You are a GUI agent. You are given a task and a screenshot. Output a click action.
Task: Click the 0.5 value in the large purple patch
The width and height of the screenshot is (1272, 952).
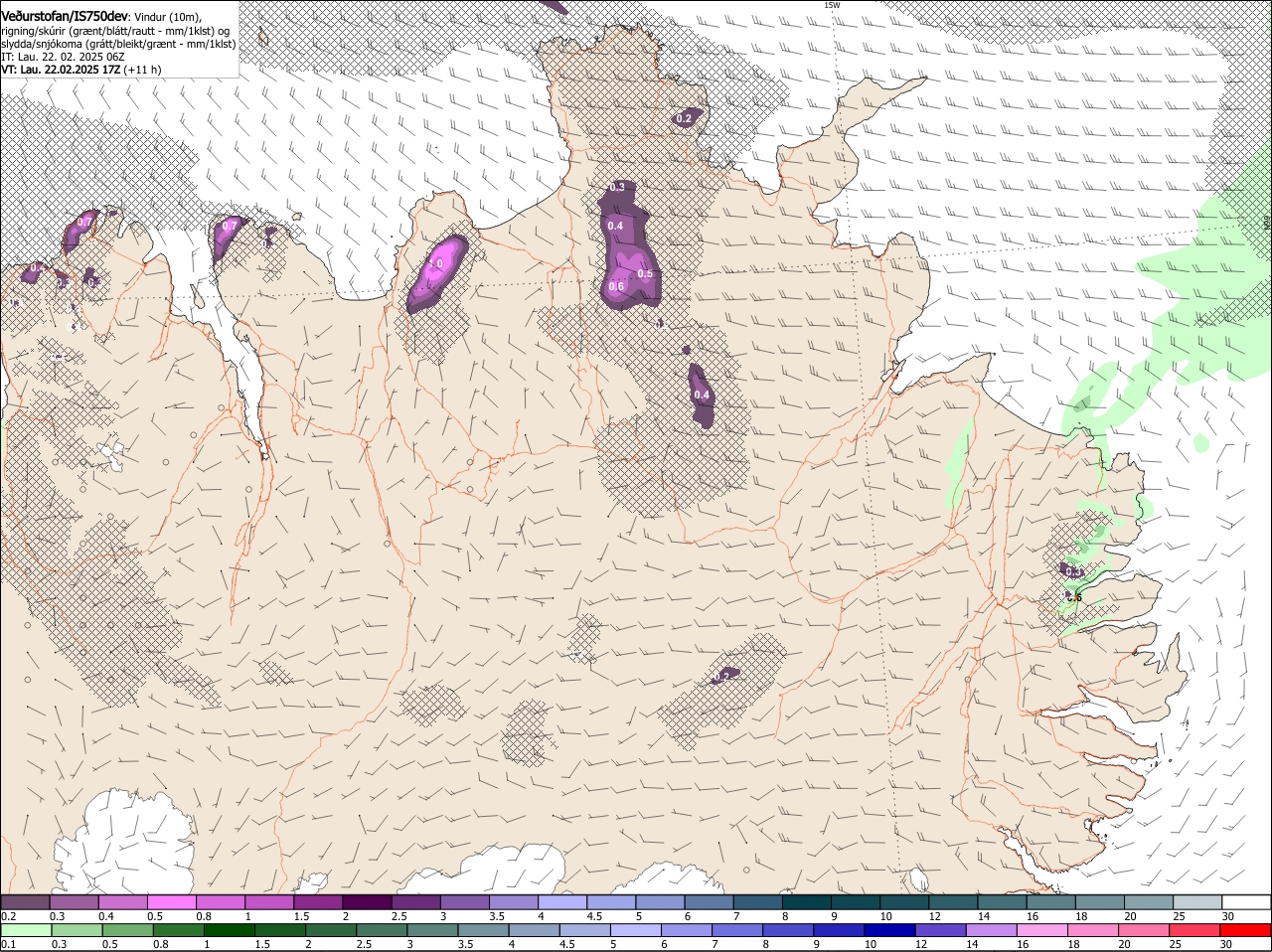pyautogui.click(x=645, y=273)
